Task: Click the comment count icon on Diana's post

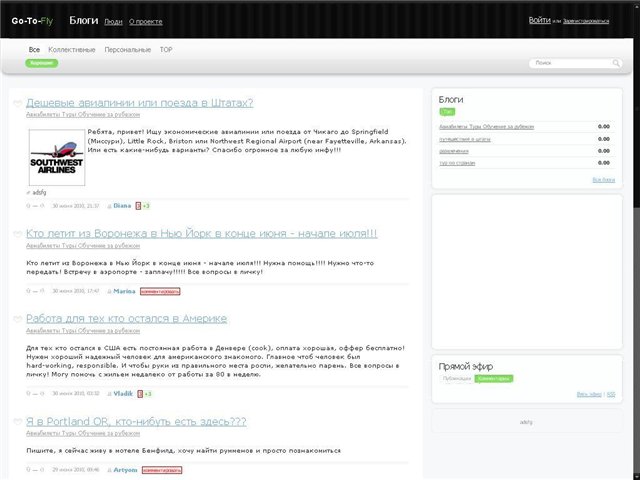Action: click(138, 205)
